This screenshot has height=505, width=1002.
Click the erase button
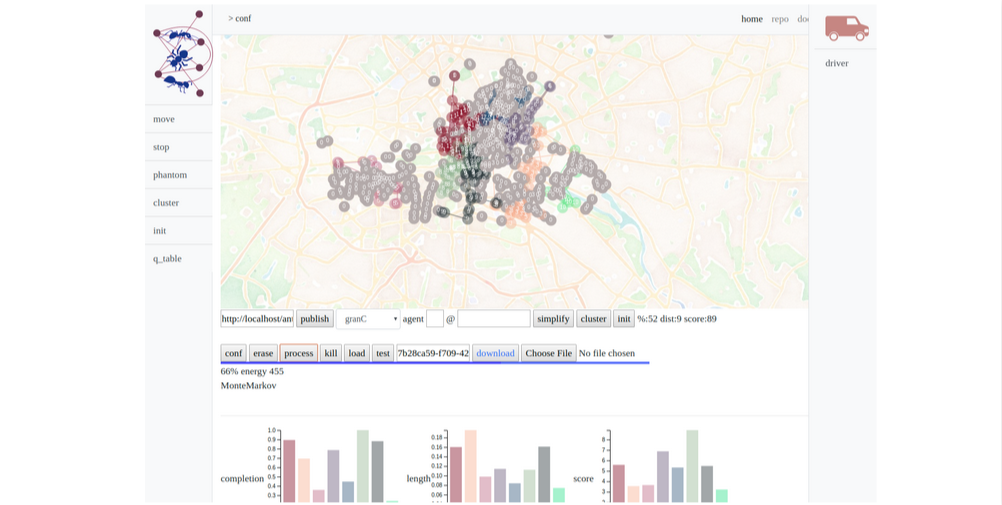coord(263,353)
